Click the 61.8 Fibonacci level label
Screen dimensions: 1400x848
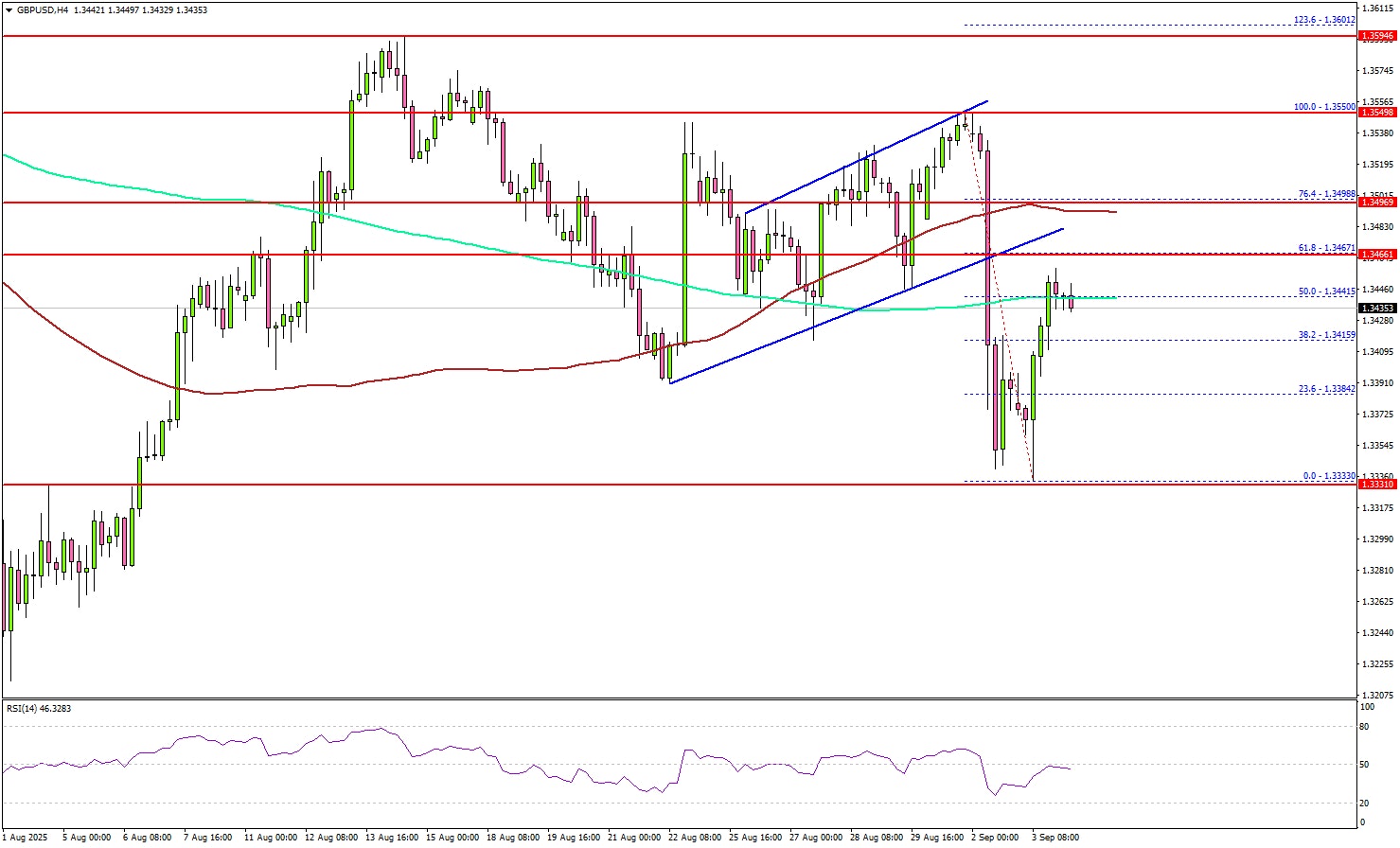coord(1326,246)
